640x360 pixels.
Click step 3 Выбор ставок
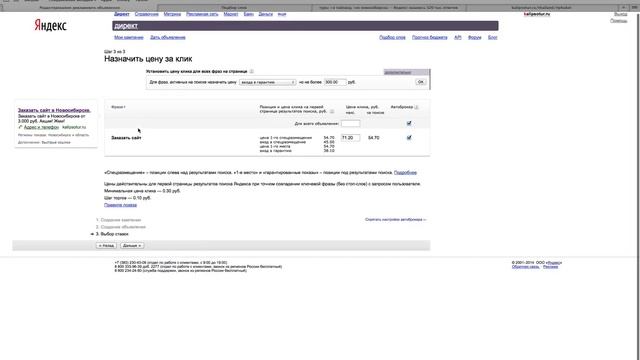point(114,234)
